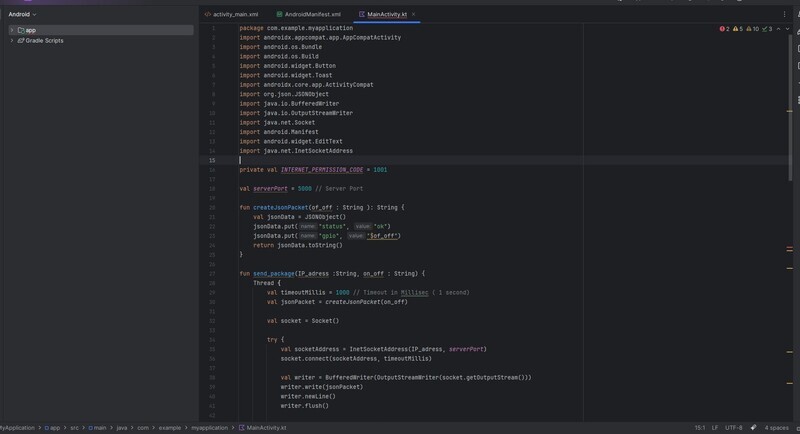Click the import android.widget.Toast line
Screen dimensions: 800x434
coord(286,75)
